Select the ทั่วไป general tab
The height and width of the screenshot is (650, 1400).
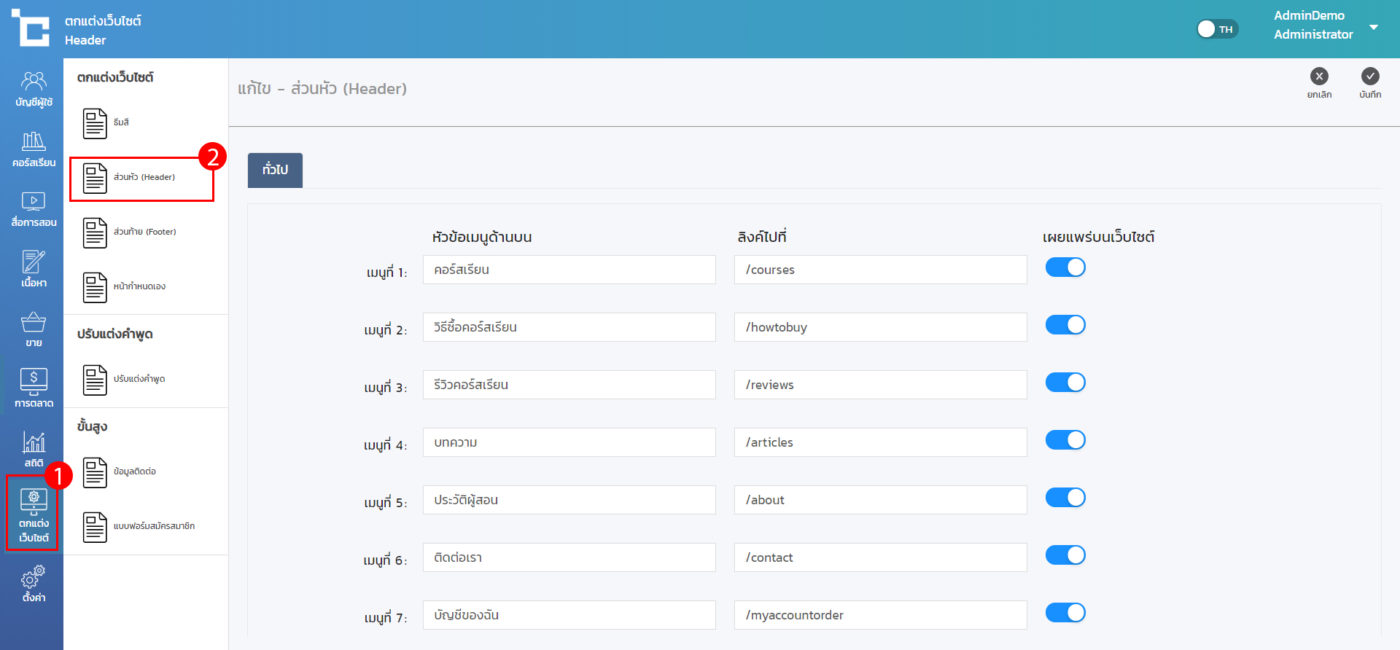(275, 170)
